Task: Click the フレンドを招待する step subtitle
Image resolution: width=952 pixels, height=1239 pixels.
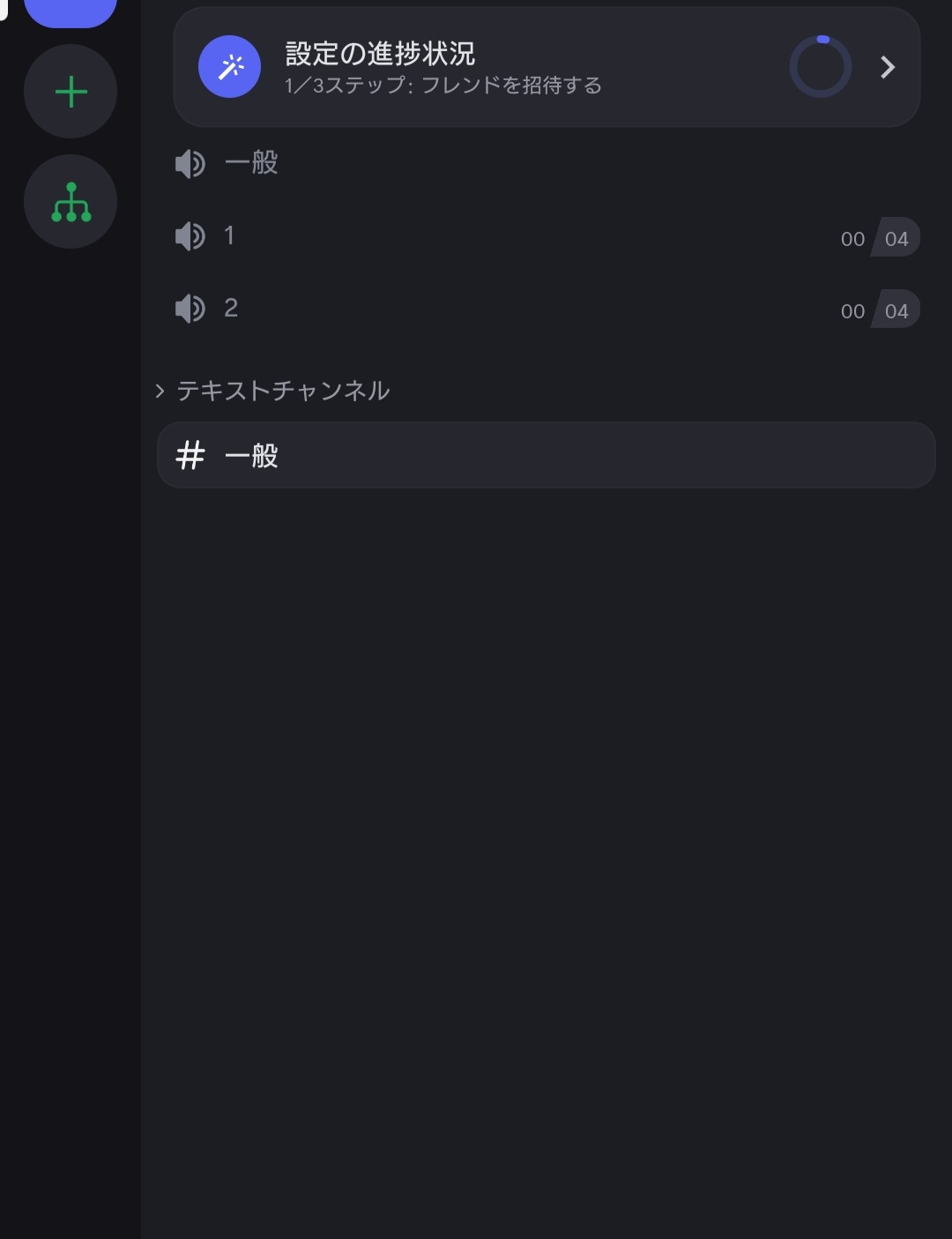Action: [x=512, y=86]
